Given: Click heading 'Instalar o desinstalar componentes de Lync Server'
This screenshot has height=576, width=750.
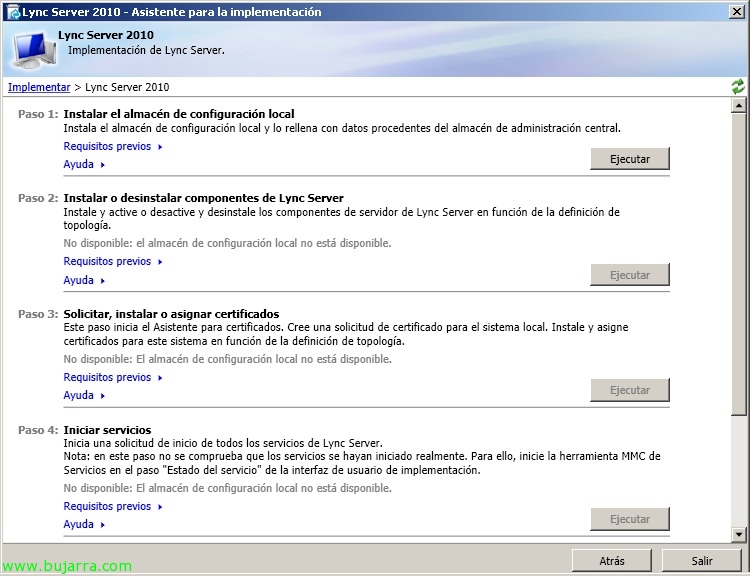Looking at the screenshot, I should (203, 198).
